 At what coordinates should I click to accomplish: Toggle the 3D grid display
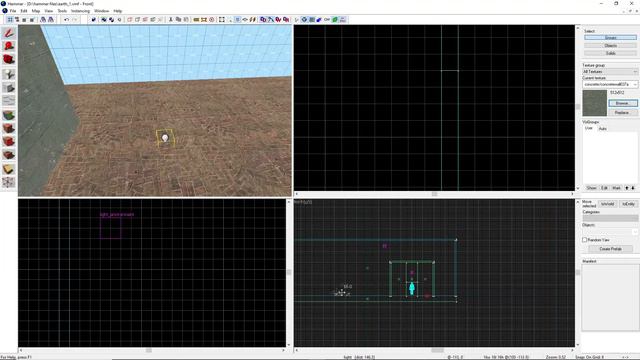(17, 20)
